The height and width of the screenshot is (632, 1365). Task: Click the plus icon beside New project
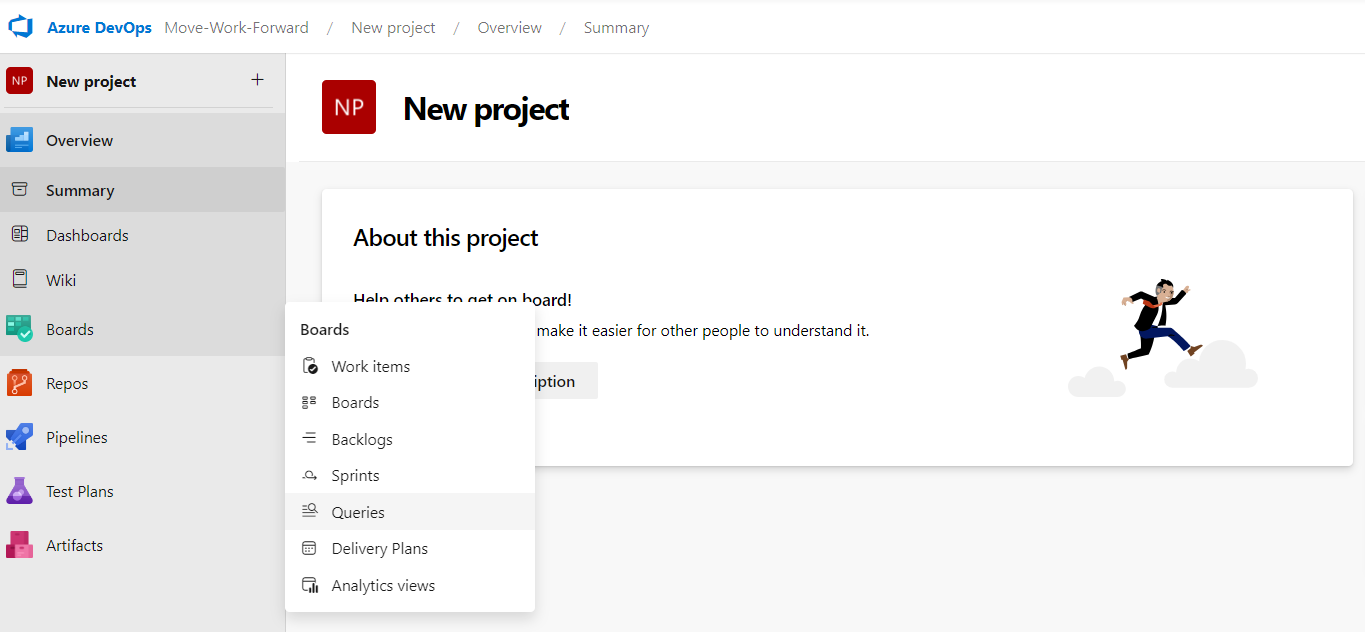pyautogui.click(x=257, y=80)
